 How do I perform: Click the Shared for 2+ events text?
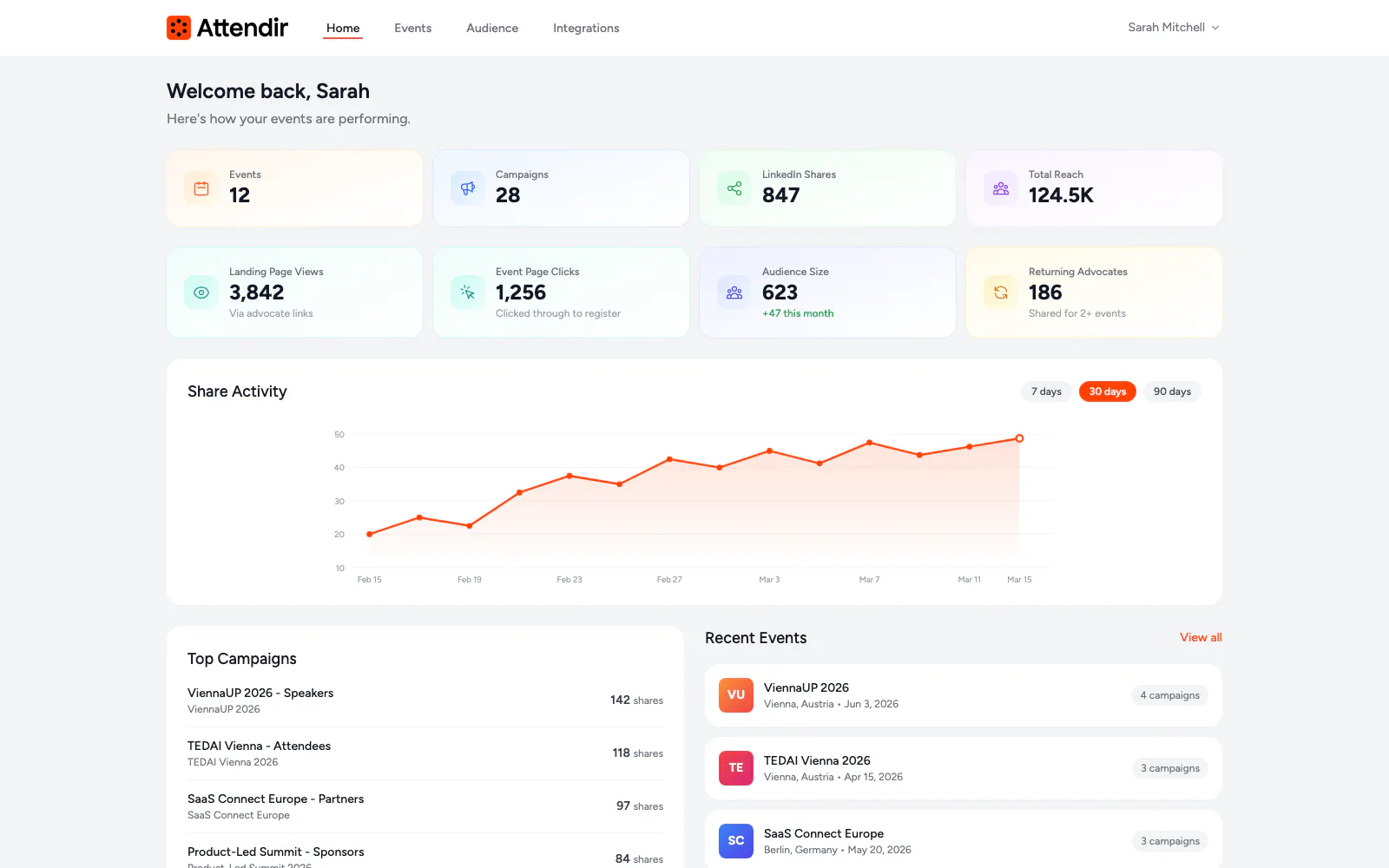(x=1077, y=313)
